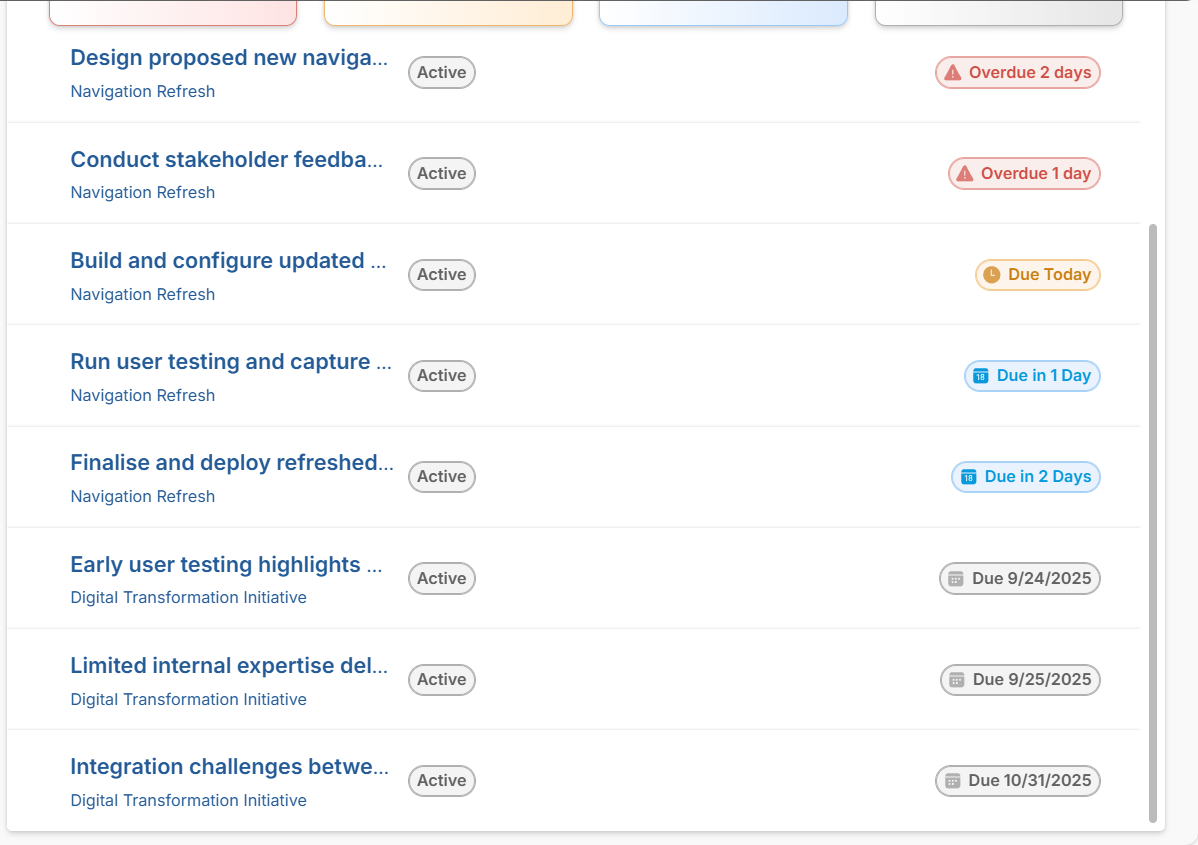Click the Active badge on "Integration challenges" row
Screen dimensions: 1198x845
[442, 781]
